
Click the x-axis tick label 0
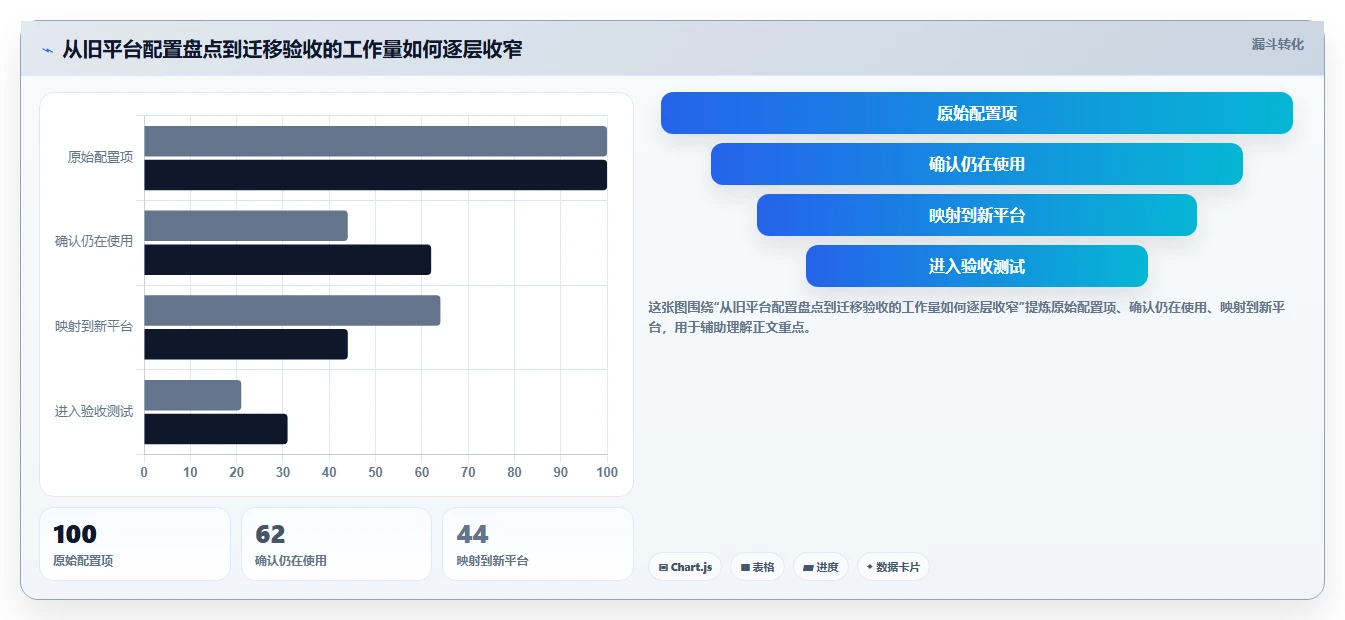144,472
